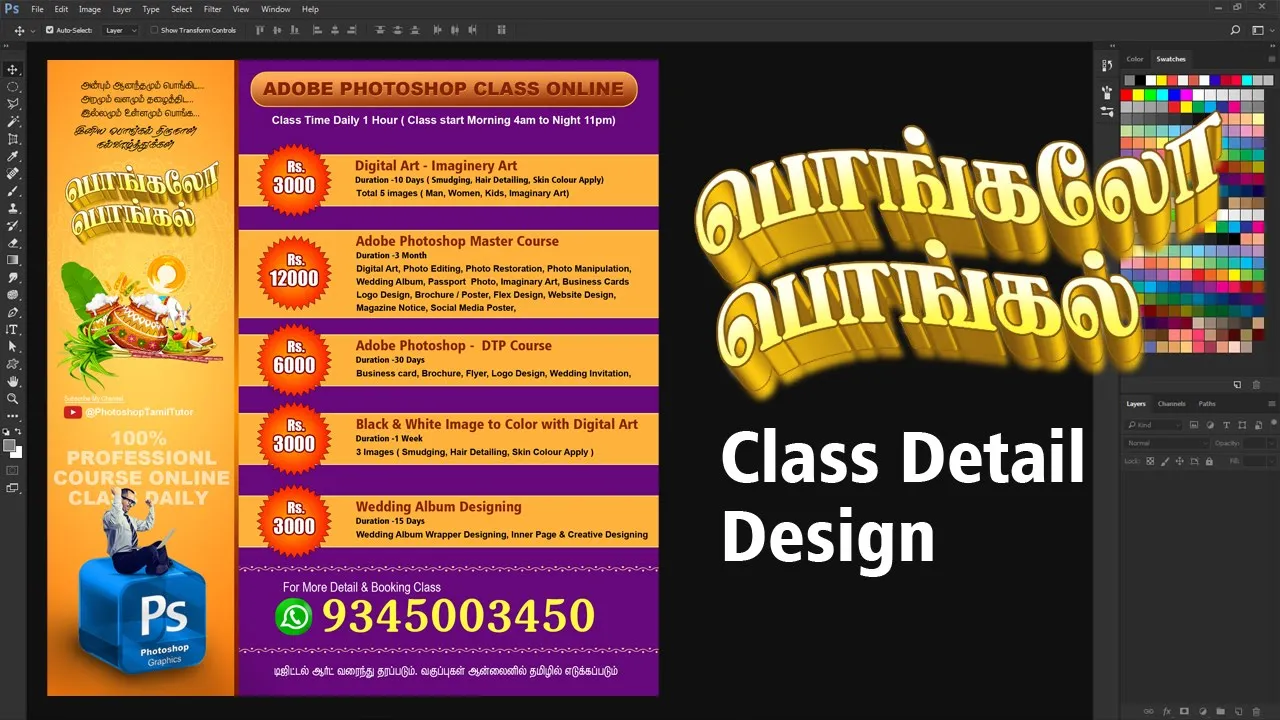The width and height of the screenshot is (1280, 720).
Task: Select the Path Selection tool
Action: 13,346
